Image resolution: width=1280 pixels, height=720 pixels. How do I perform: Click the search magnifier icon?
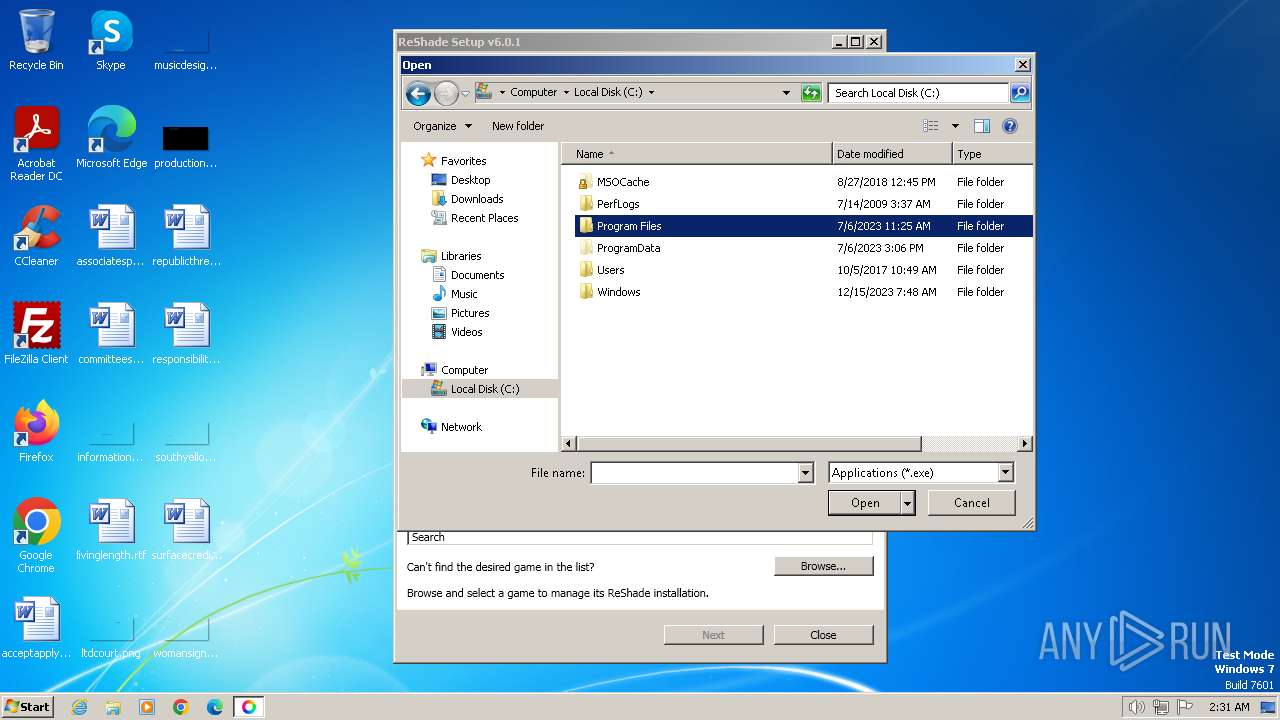1019,93
